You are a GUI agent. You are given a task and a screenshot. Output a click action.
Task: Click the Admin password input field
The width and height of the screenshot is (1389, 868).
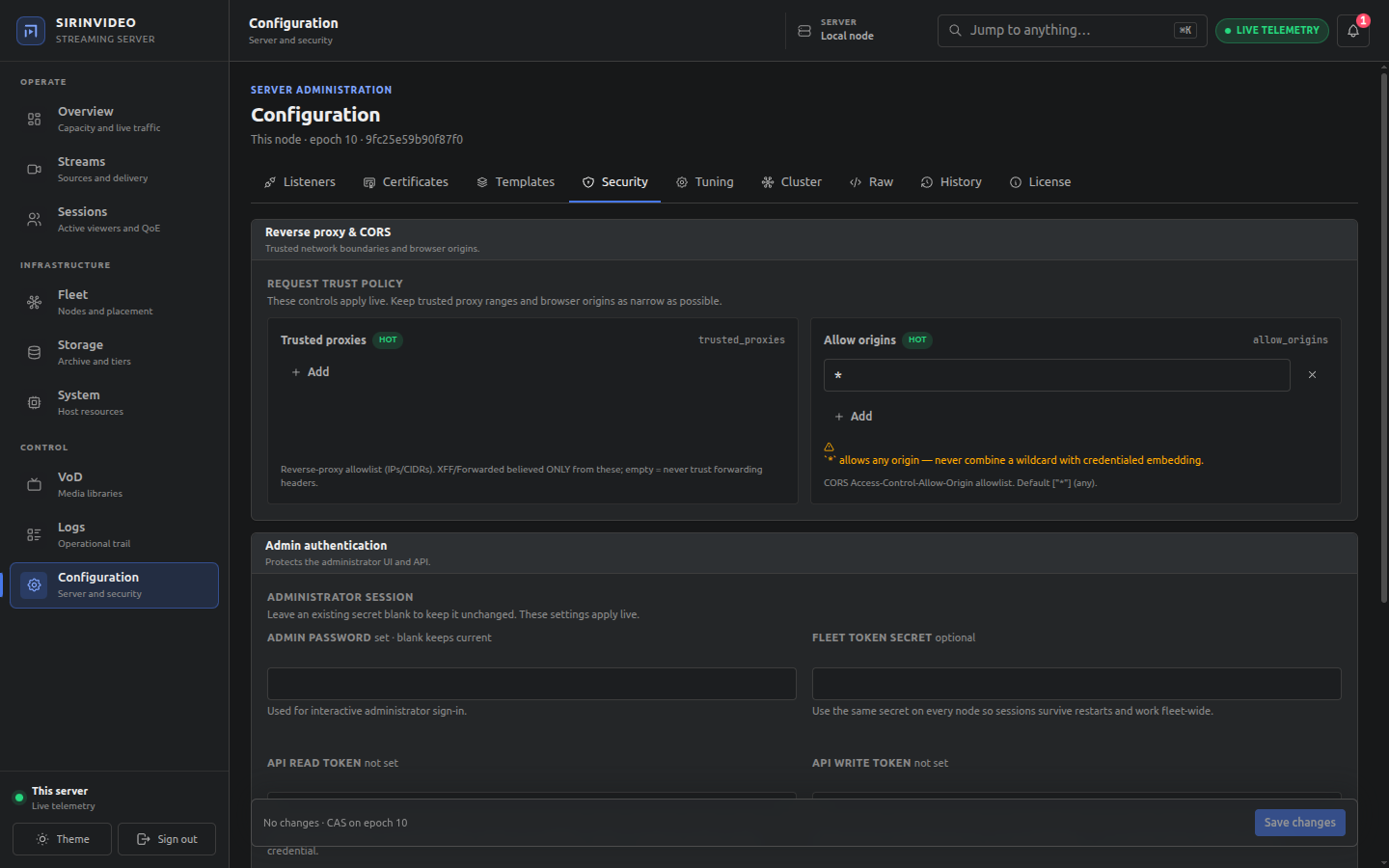point(531,684)
